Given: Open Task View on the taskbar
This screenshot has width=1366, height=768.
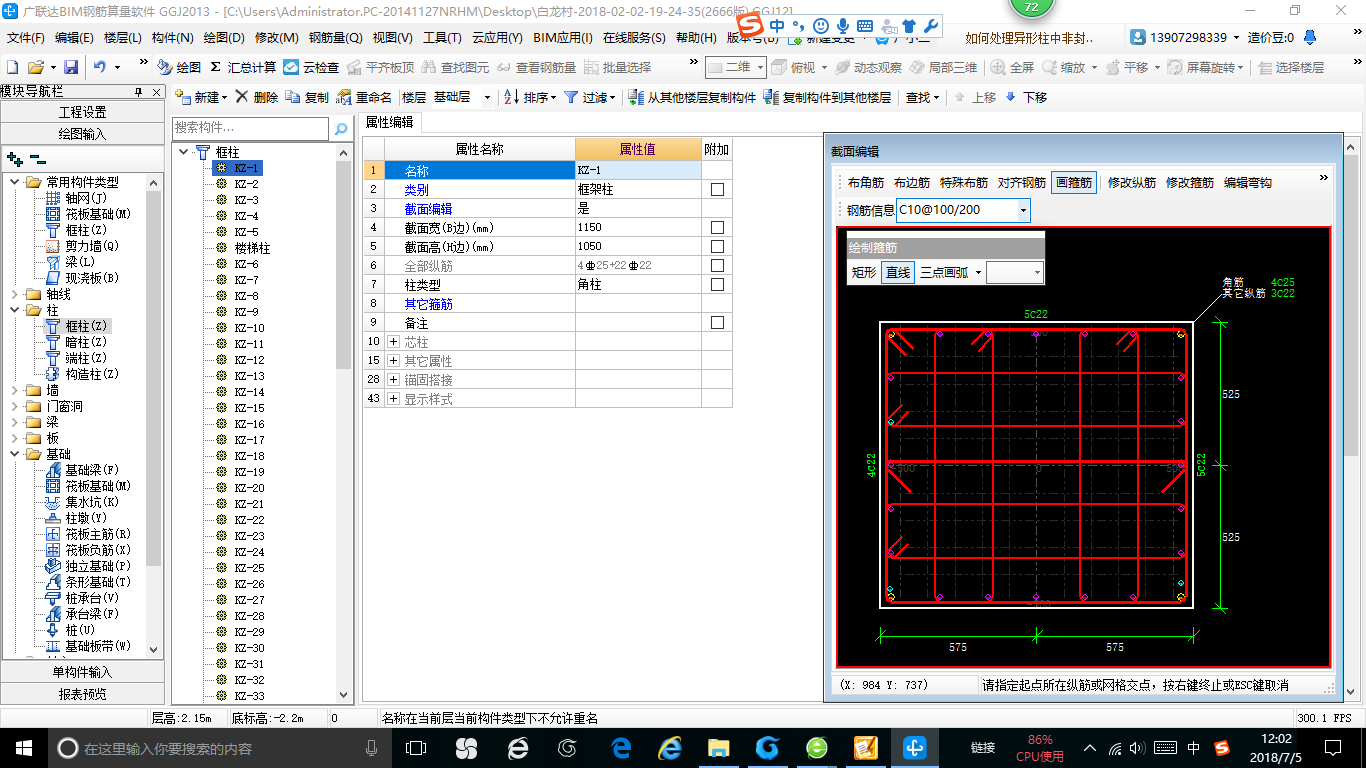Looking at the screenshot, I should tap(415, 747).
